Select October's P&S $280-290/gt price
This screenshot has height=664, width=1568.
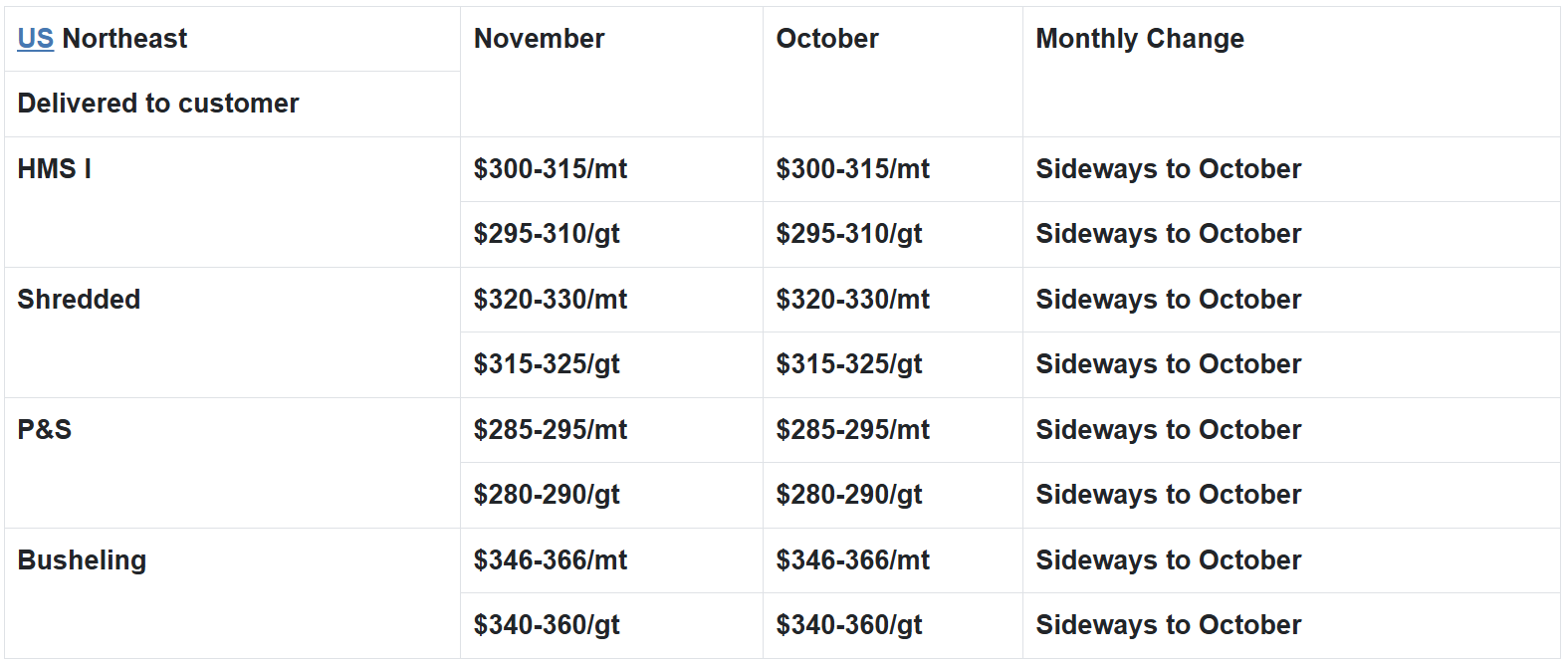click(849, 495)
